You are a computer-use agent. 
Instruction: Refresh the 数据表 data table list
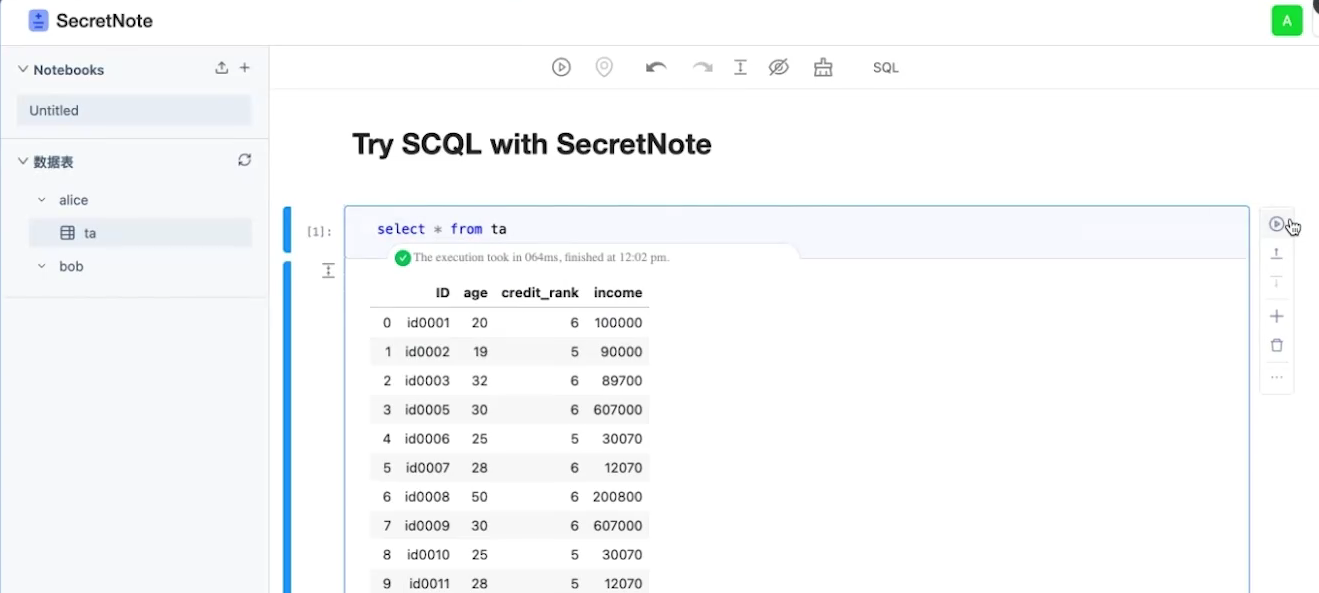[244, 160]
